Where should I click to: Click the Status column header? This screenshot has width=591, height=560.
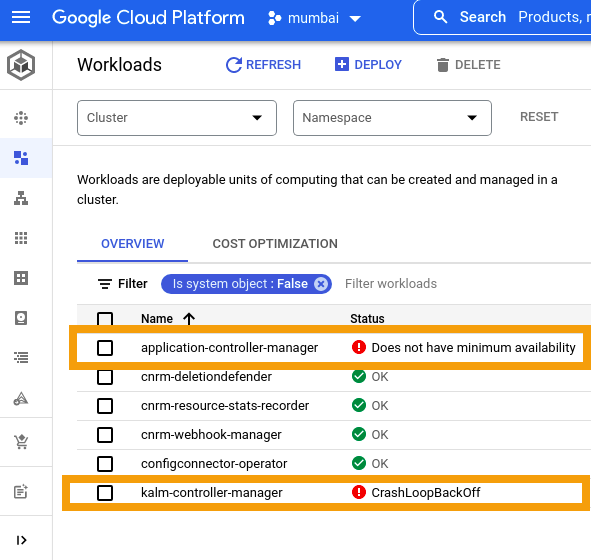coord(367,319)
